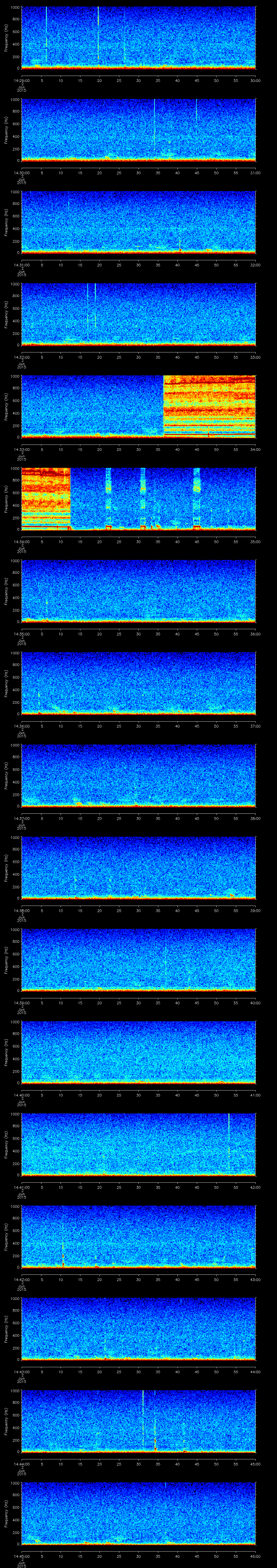Select the spectrogram panel starting at 14:30:00

pos(138,130)
